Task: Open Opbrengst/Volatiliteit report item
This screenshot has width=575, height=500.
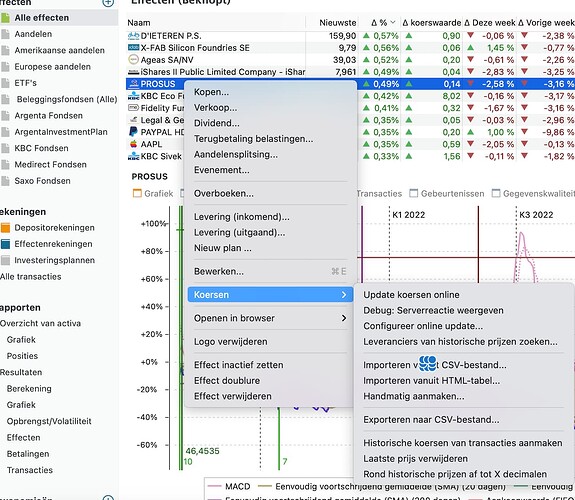Action: (x=49, y=421)
